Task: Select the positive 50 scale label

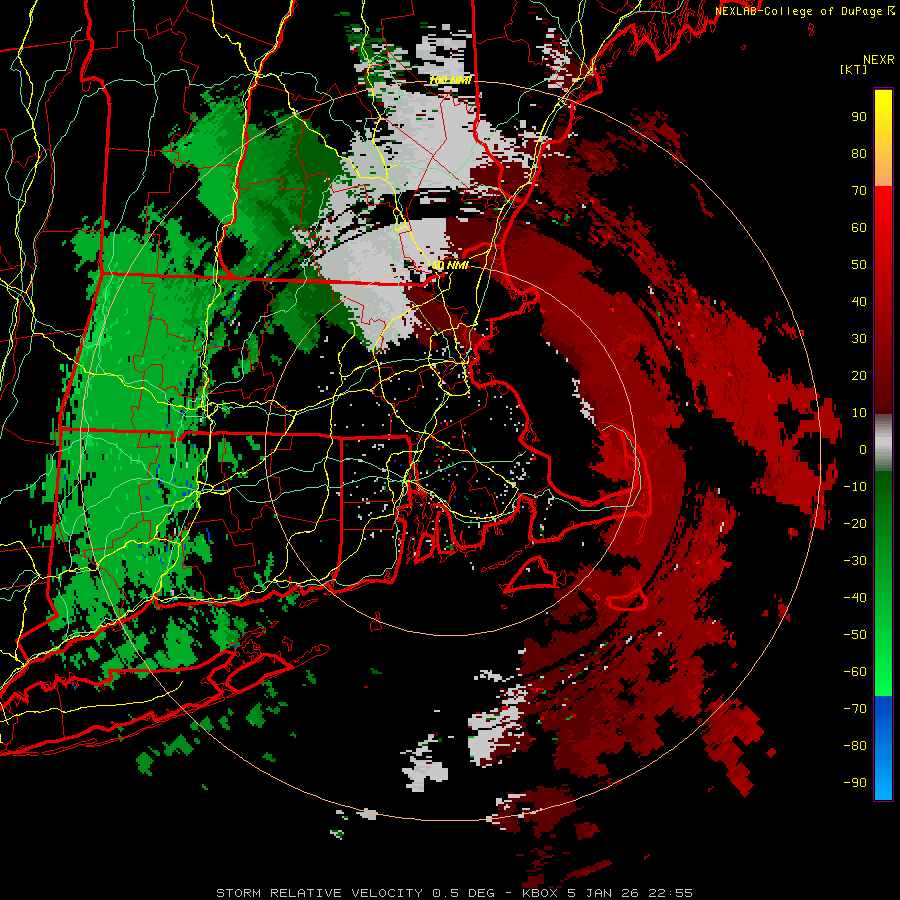Action: [x=859, y=265]
